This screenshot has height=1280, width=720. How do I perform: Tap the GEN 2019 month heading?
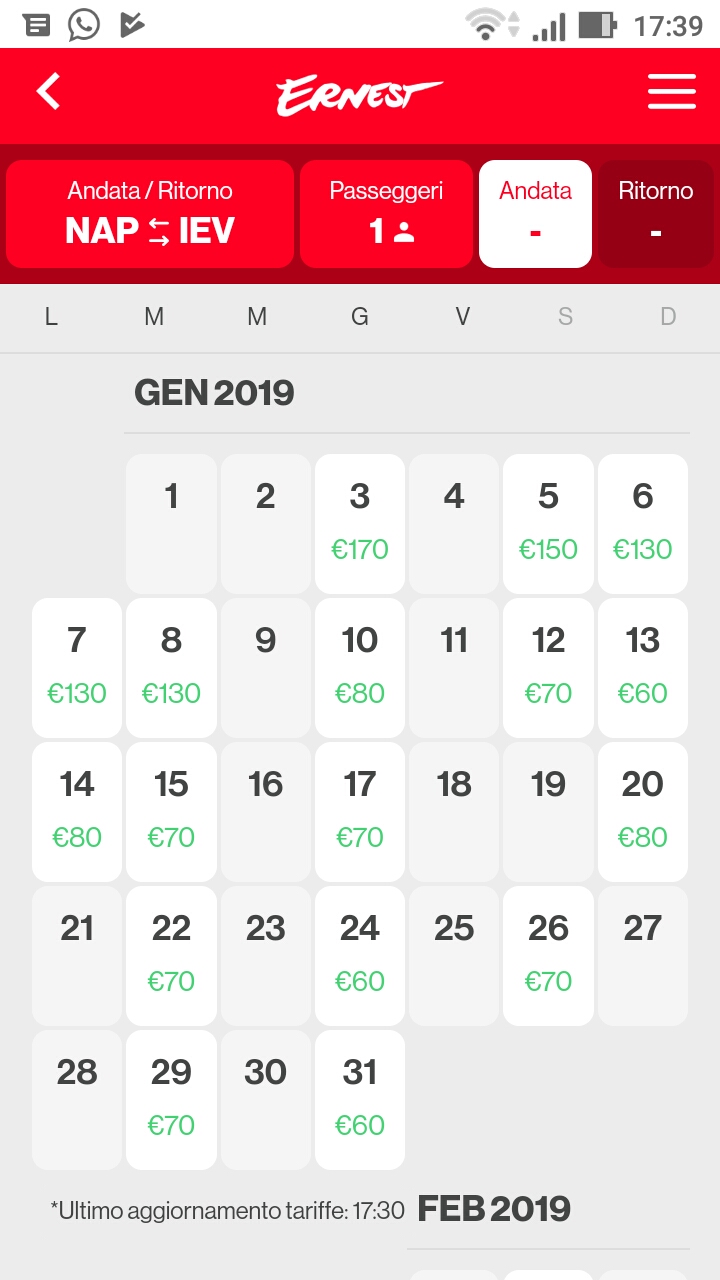(x=214, y=393)
